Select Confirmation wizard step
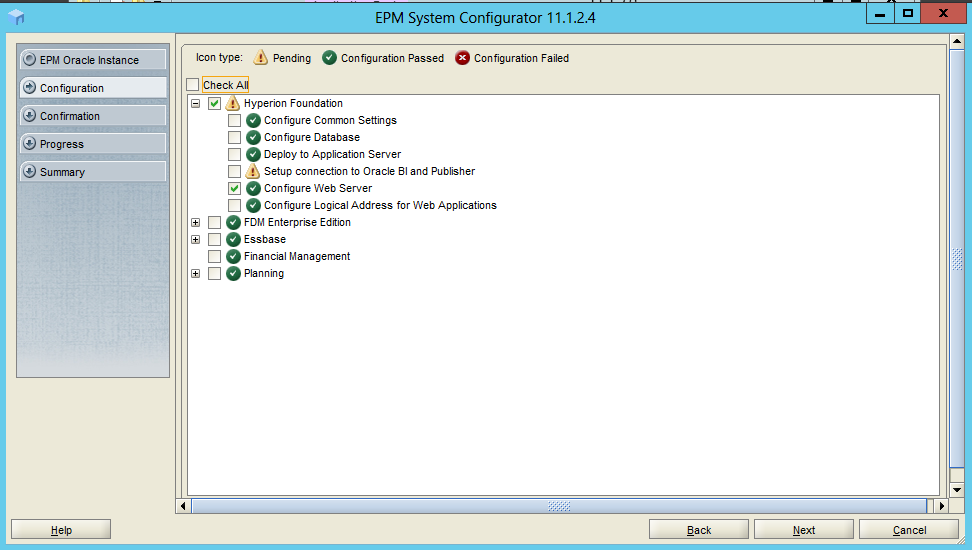Image resolution: width=972 pixels, height=550 pixels. 93,115
